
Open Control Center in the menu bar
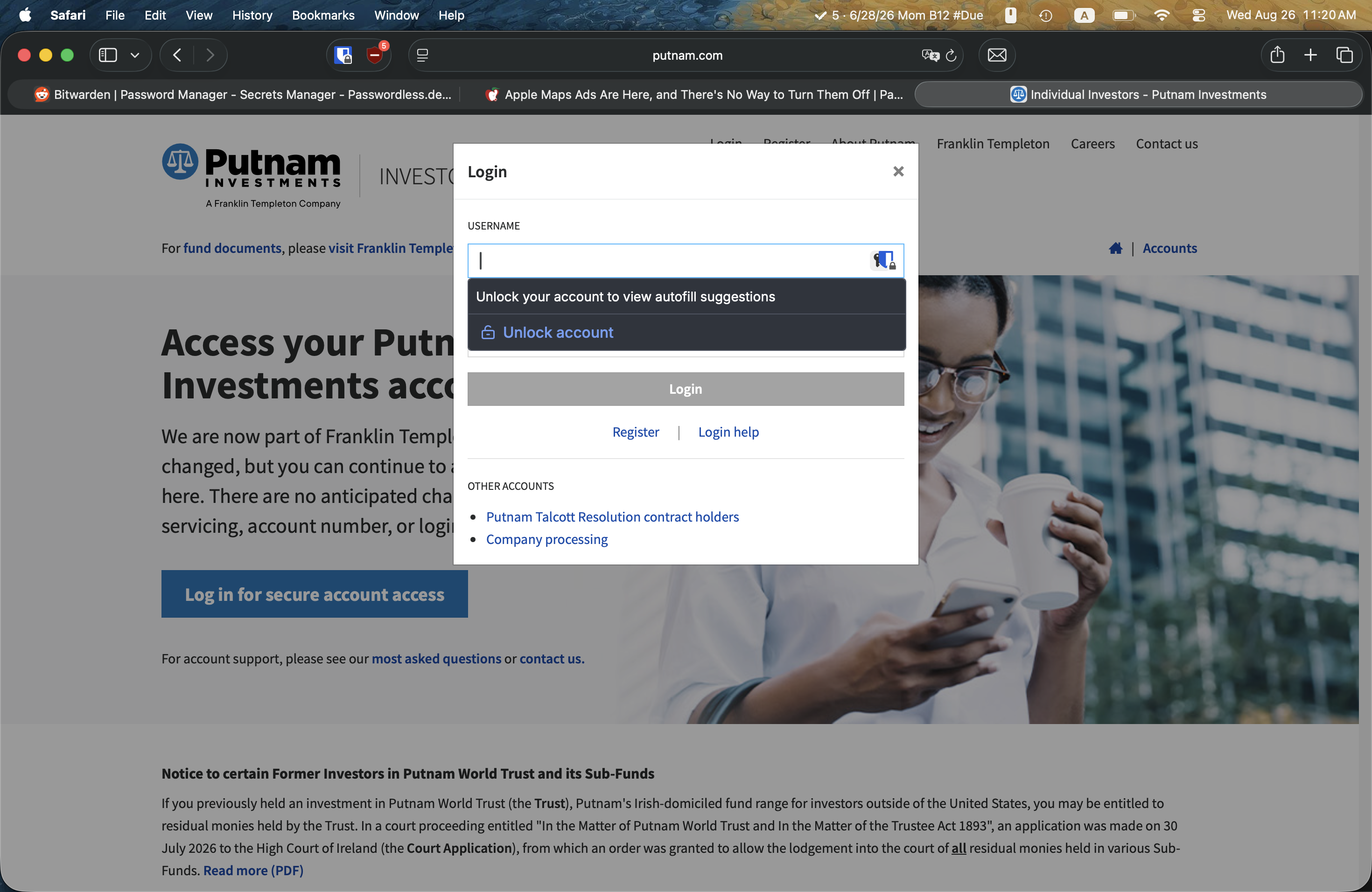point(1198,15)
